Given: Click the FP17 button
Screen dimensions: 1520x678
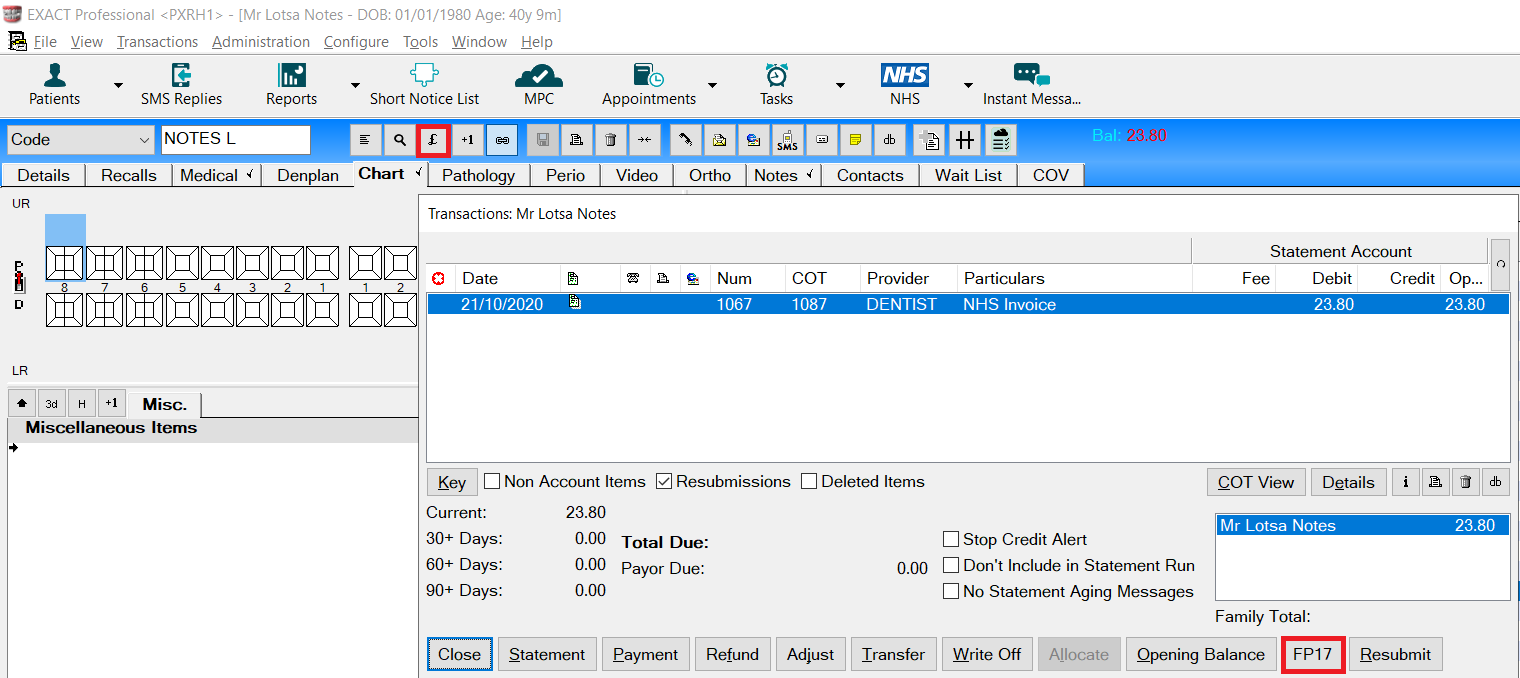Looking at the screenshot, I should (x=1313, y=655).
